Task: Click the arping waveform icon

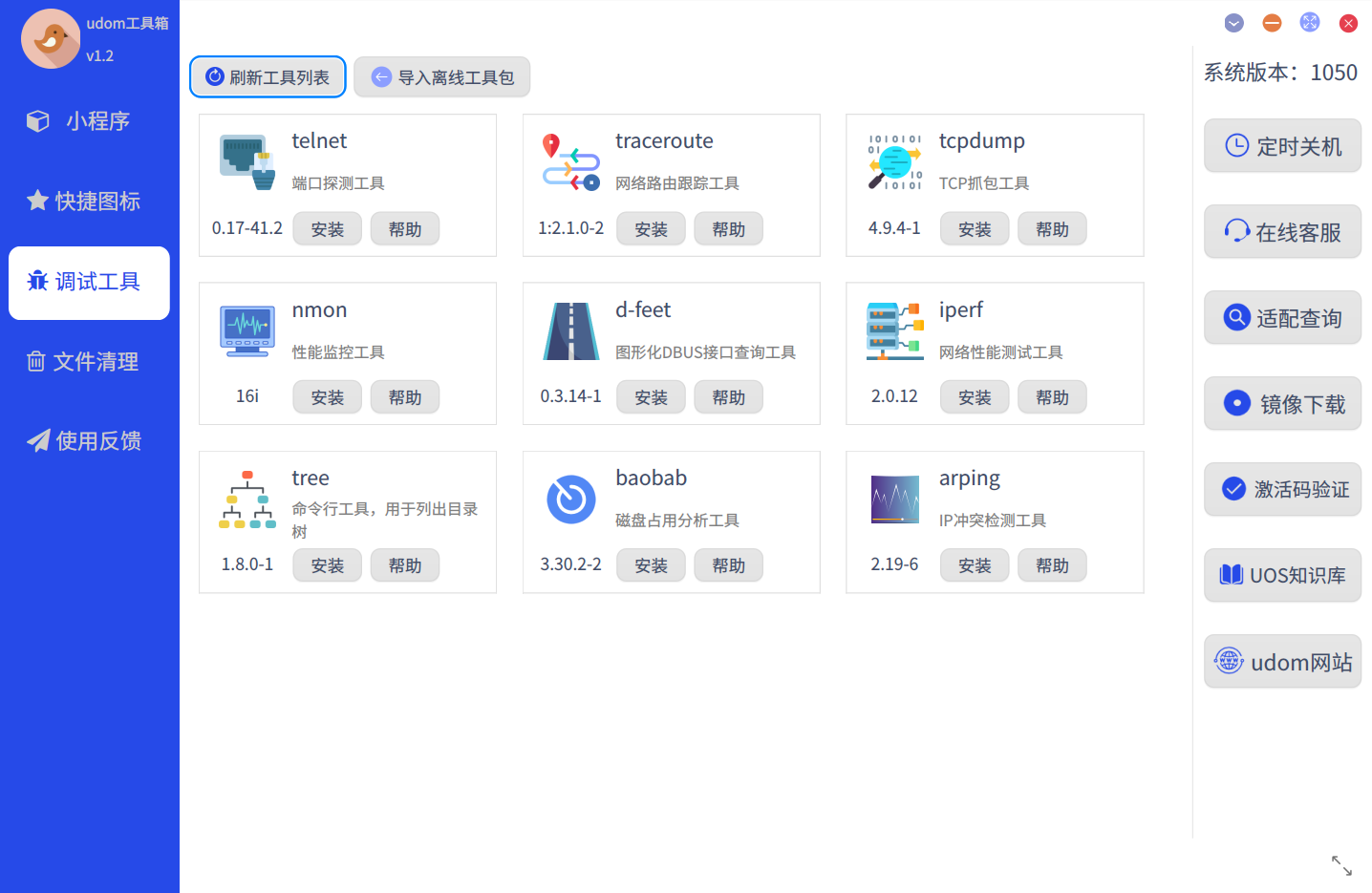Action: (x=894, y=500)
